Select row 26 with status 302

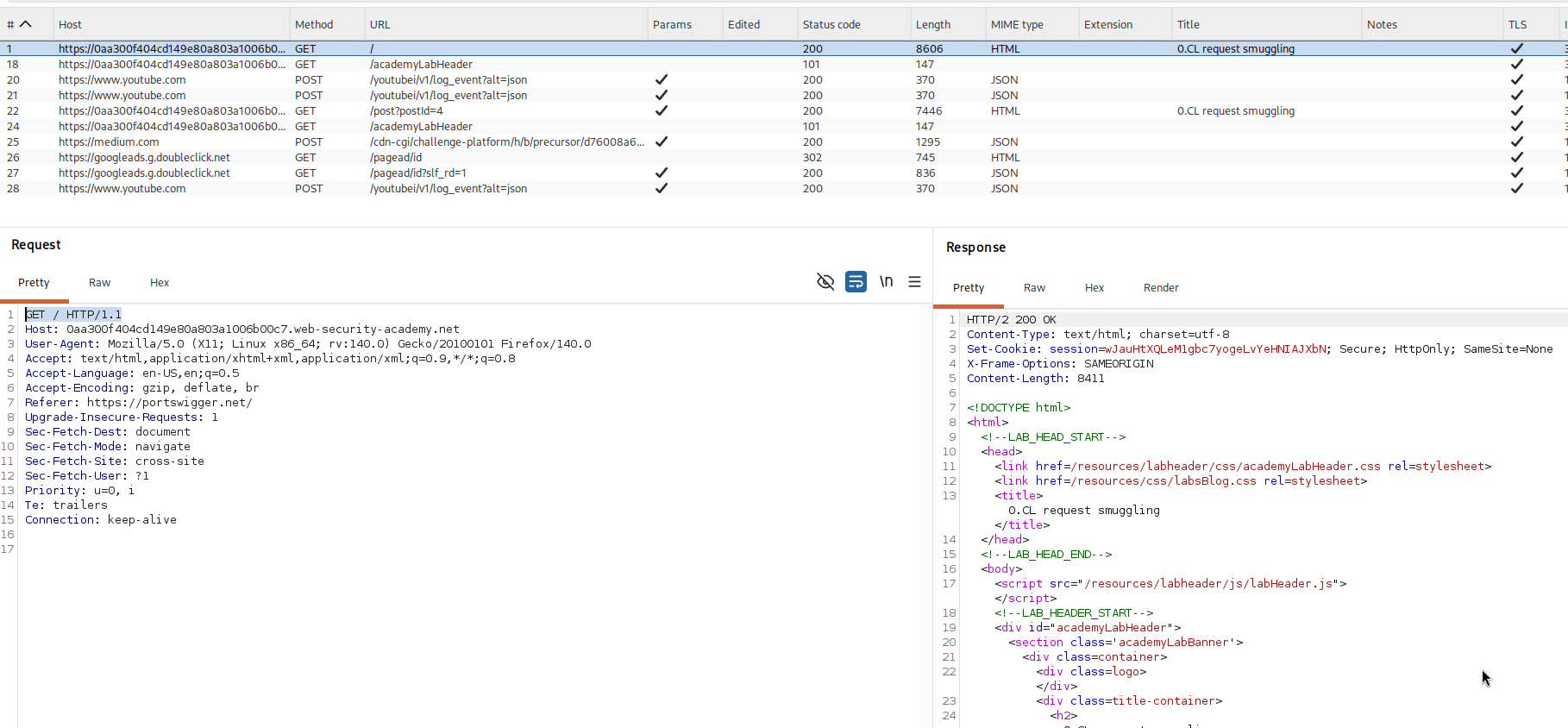(784, 157)
